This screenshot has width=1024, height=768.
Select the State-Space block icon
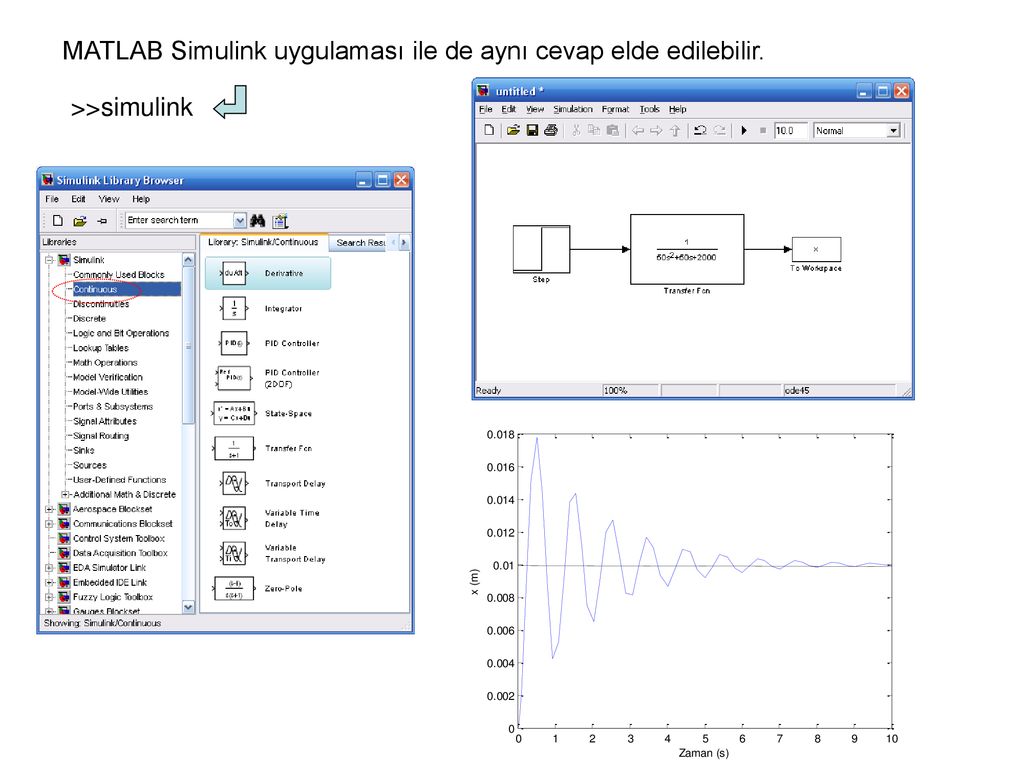[234, 413]
